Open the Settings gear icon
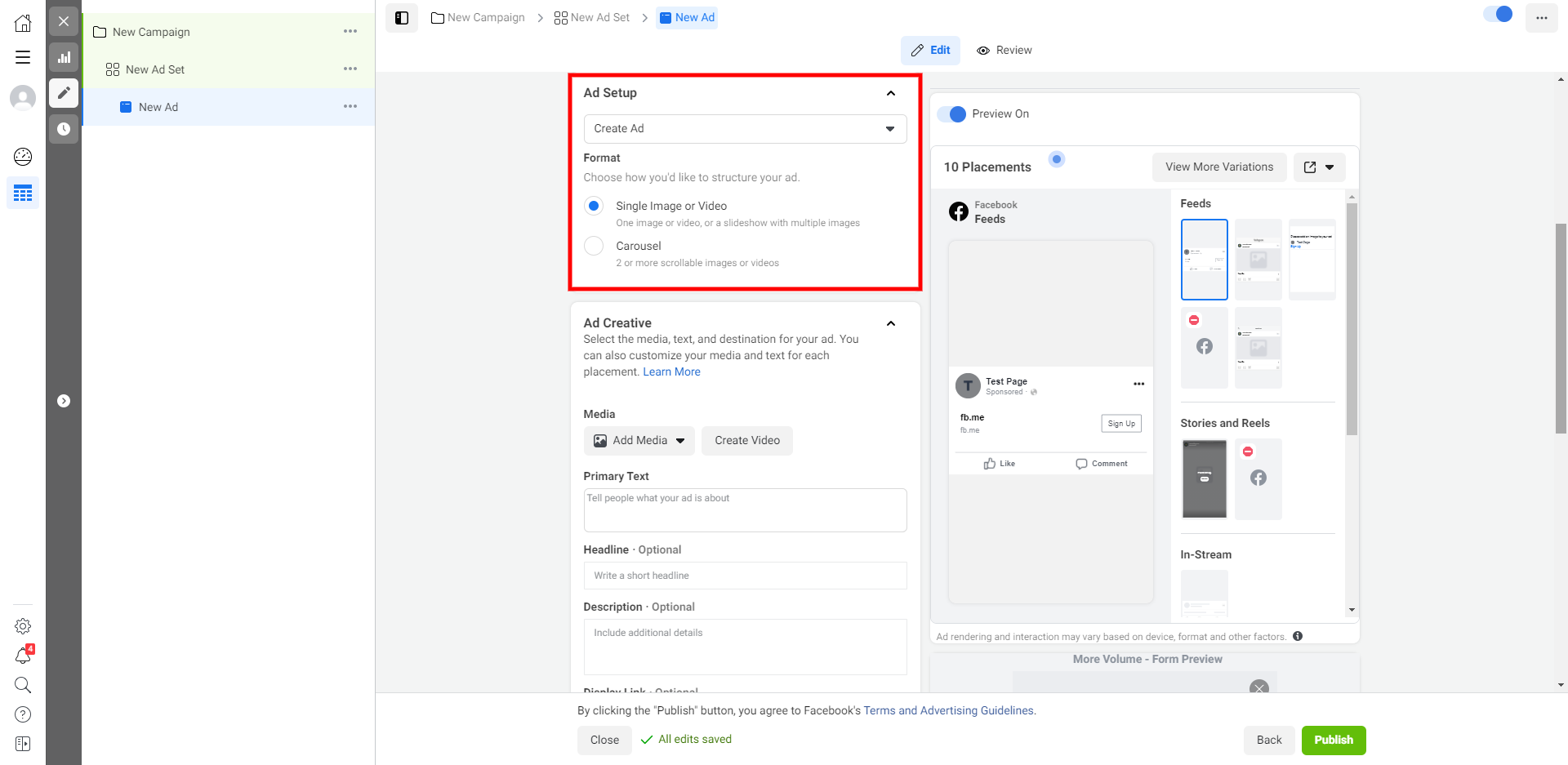Image resolution: width=1568 pixels, height=765 pixels. click(x=23, y=626)
